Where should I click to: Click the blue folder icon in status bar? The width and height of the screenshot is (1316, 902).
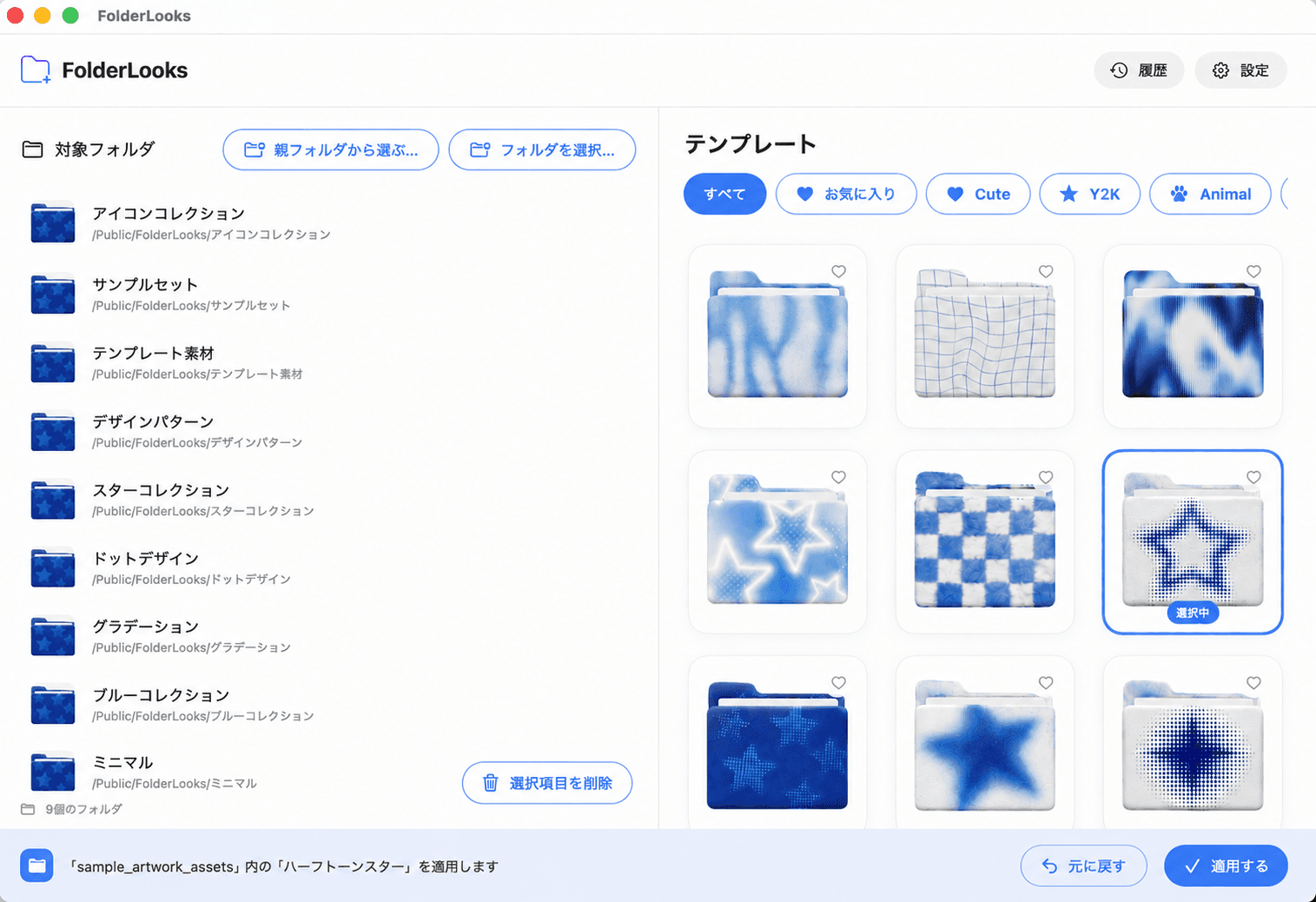(x=36, y=866)
